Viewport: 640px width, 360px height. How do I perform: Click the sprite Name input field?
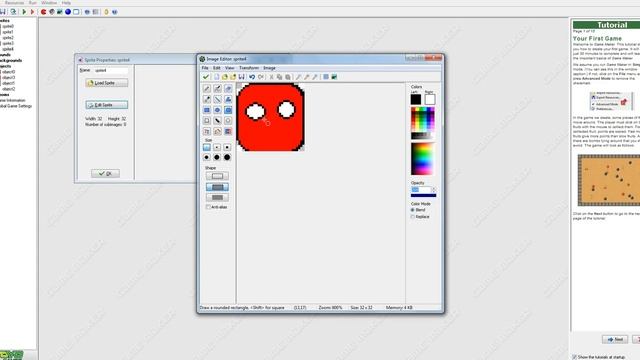[x=111, y=70]
